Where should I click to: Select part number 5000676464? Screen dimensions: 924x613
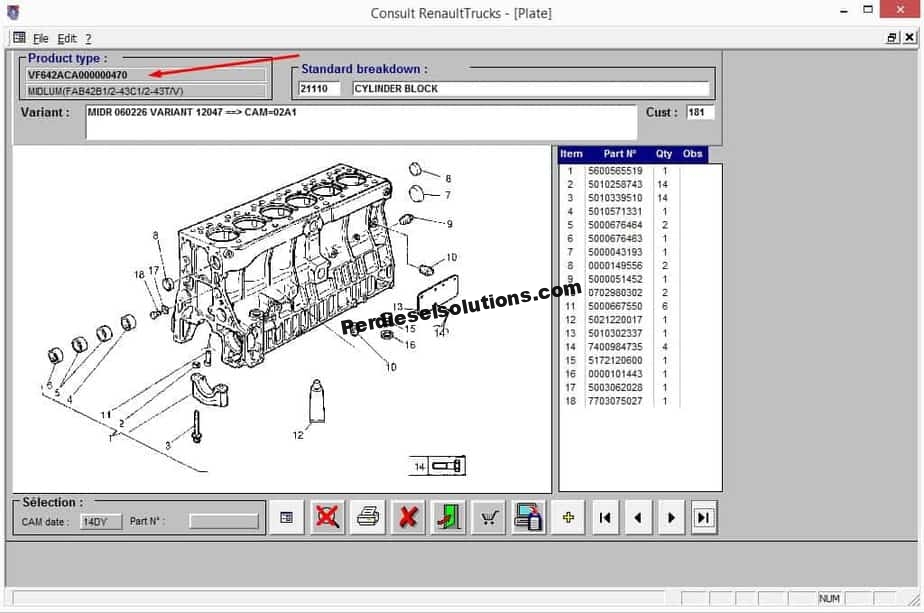pyautogui.click(x=615, y=225)
